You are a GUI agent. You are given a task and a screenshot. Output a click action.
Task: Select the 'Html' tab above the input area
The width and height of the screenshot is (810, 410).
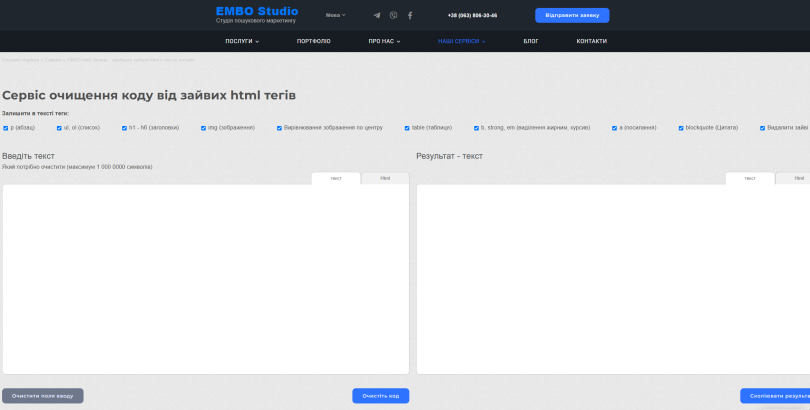pos(385,178)
